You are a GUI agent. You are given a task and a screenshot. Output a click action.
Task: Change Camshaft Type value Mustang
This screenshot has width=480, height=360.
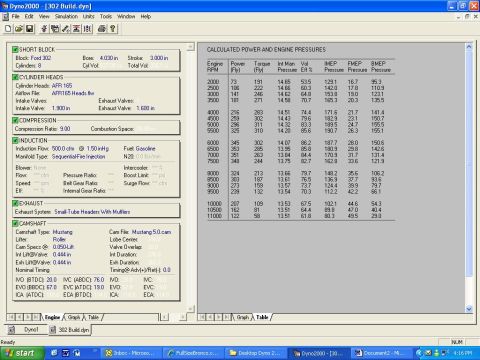click(x=62, y=232)
